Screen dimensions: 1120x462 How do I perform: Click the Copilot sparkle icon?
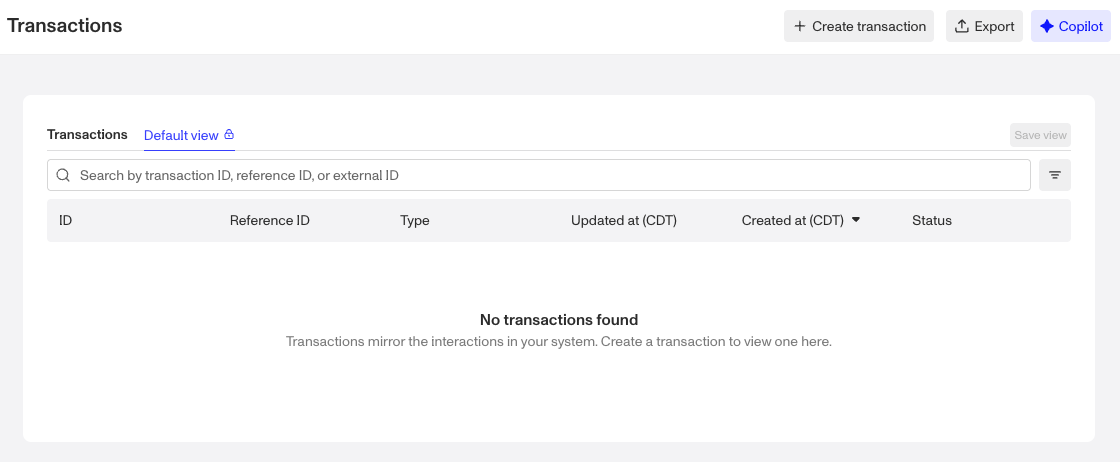[1047, 27]
